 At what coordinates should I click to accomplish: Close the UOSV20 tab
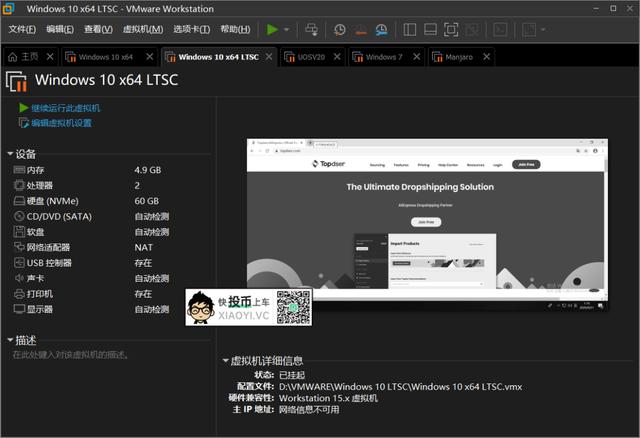[x=337, y=57]
